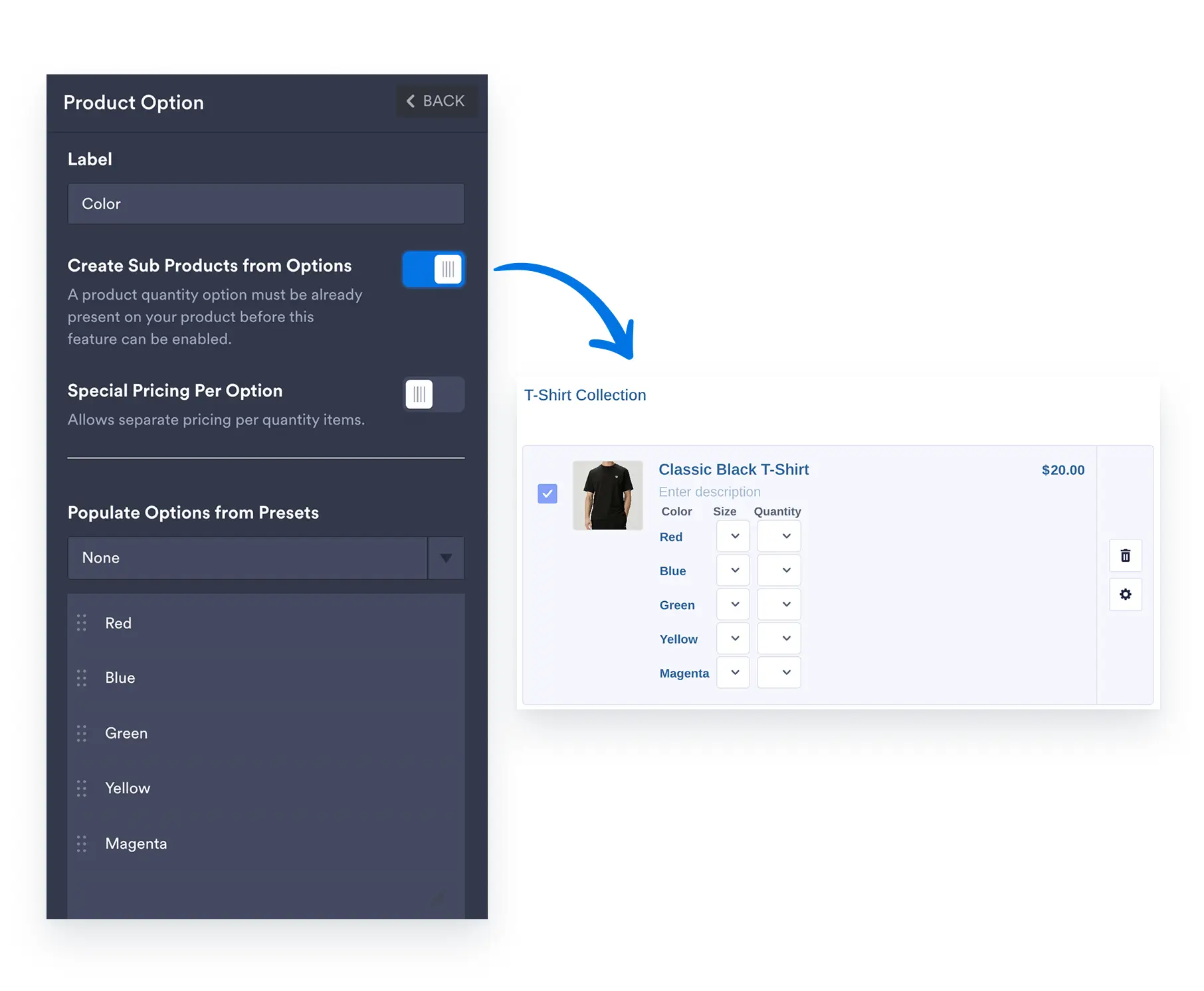Uncheck the Classic Black T-Shirt checkbox
This screenshot has width=1204, height=991.
point(548,494)
